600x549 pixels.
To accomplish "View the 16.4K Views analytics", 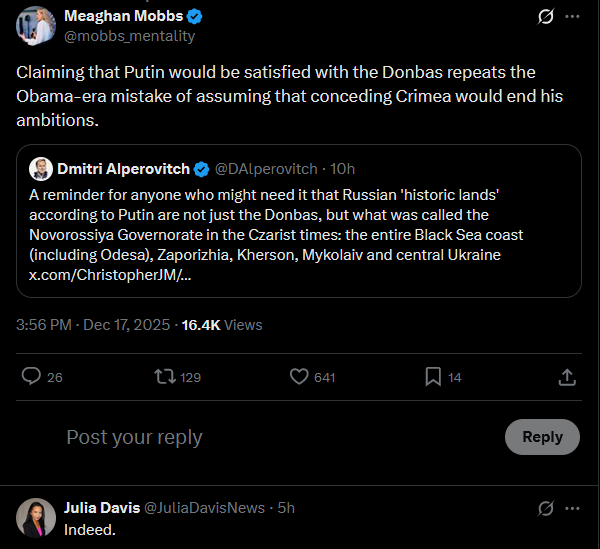I will click(222, 324).
